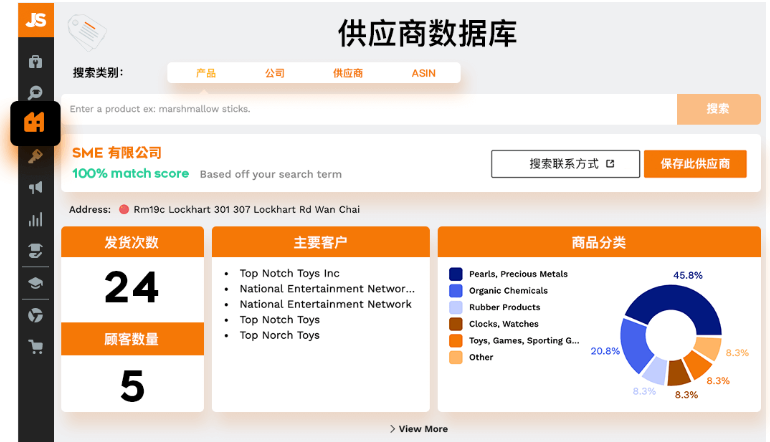770x442 pixels.
Task: Click the orange 搜索 button
Action: point(718,109)
